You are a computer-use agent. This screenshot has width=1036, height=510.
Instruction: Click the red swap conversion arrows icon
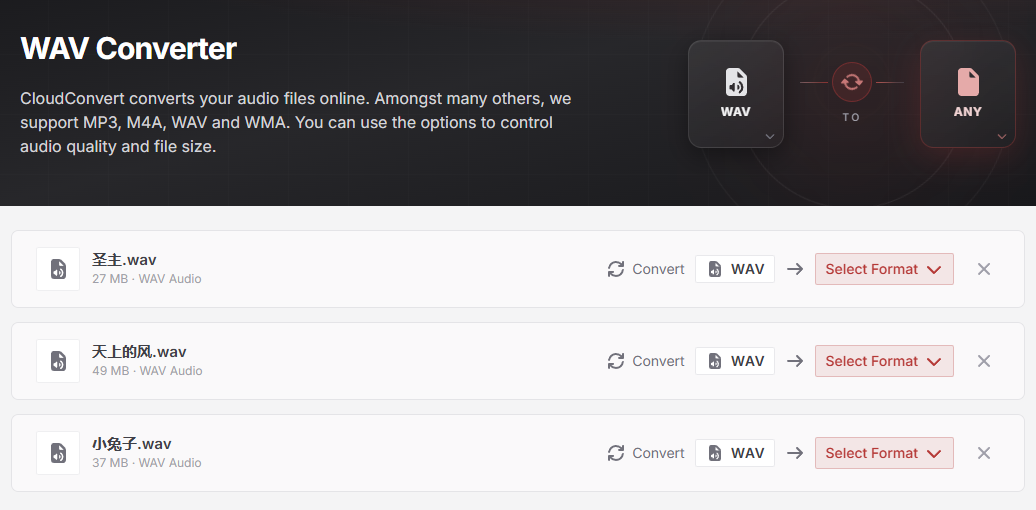pos(852,83)
